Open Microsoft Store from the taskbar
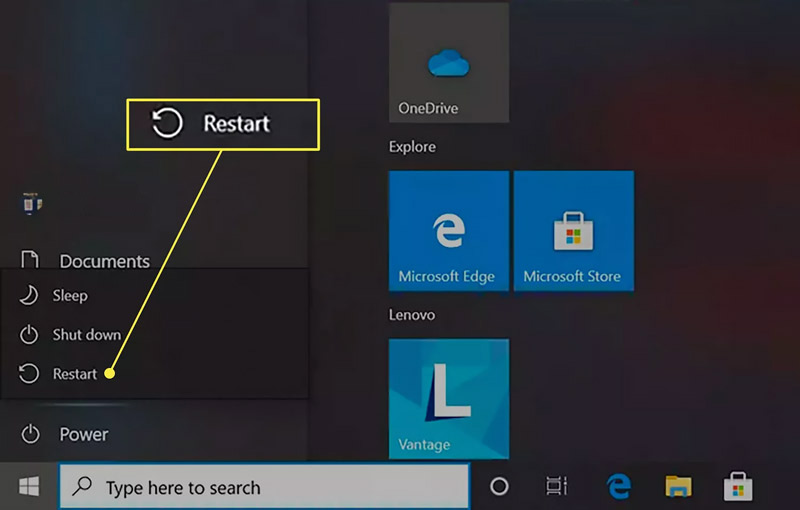Image resolution: width=800 pixels, height=510 pixels. (x=738, y=486)
